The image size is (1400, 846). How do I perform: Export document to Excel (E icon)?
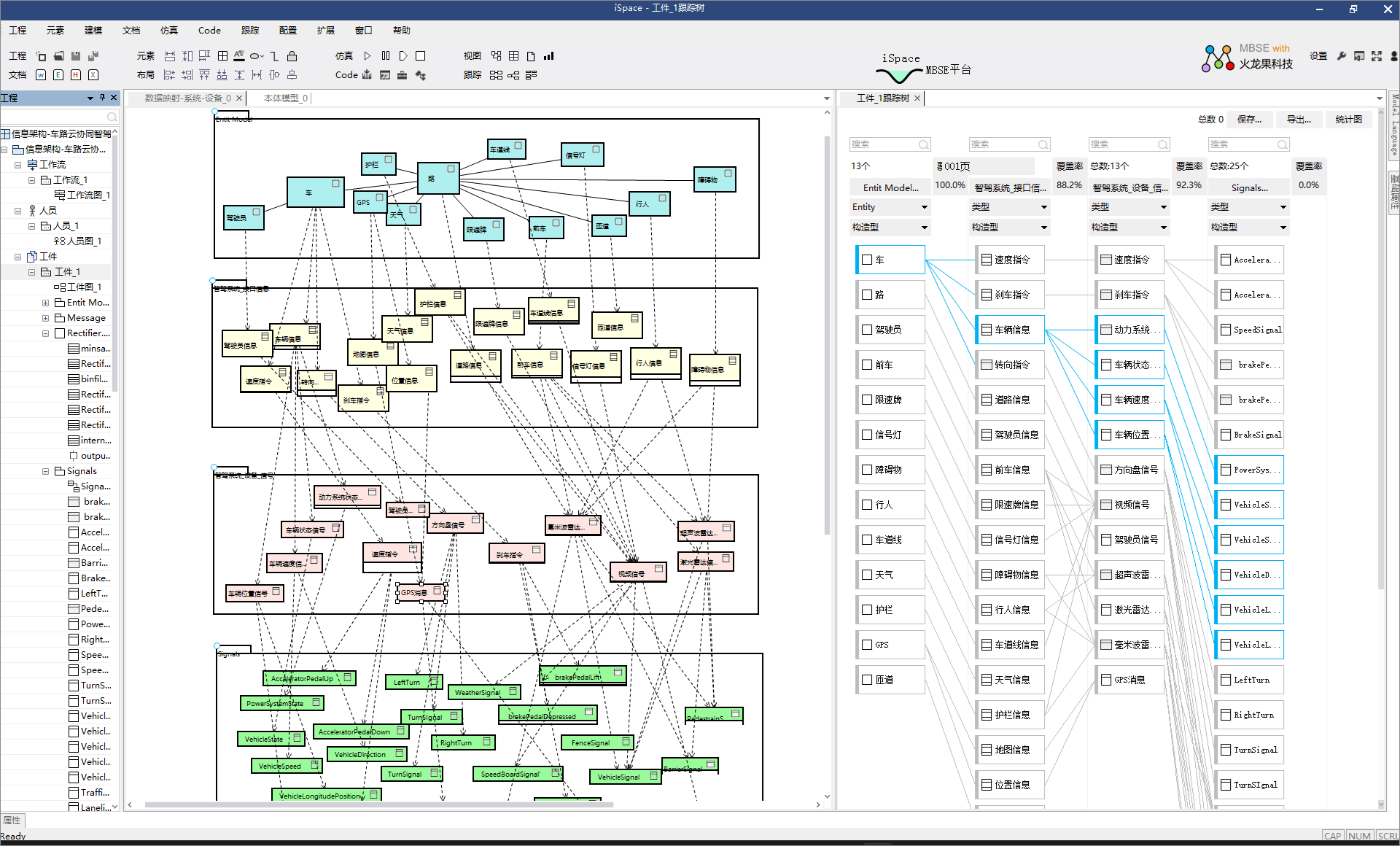[x=58, y=75]
